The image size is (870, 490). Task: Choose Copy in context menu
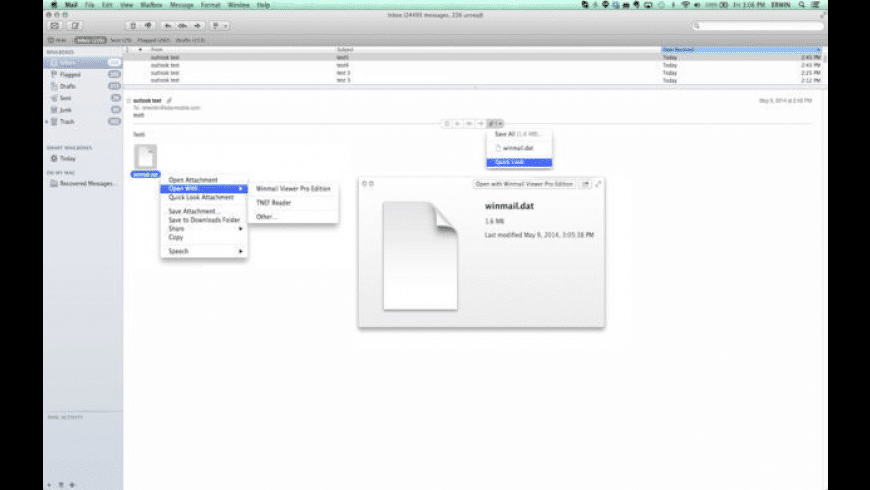[204, 237]
